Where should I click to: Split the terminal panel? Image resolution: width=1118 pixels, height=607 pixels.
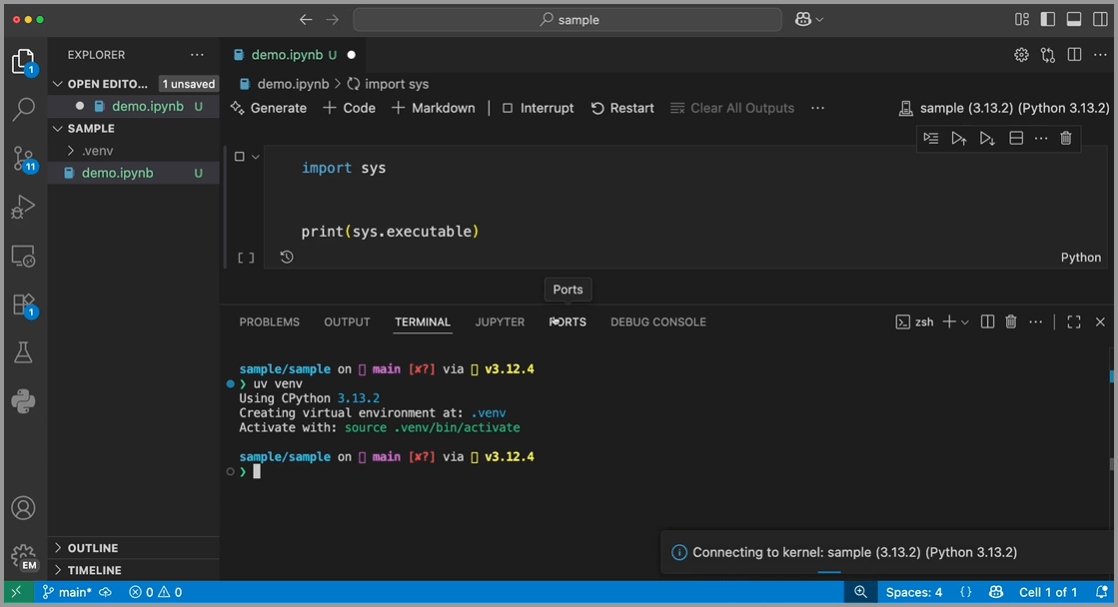[987, 322]
